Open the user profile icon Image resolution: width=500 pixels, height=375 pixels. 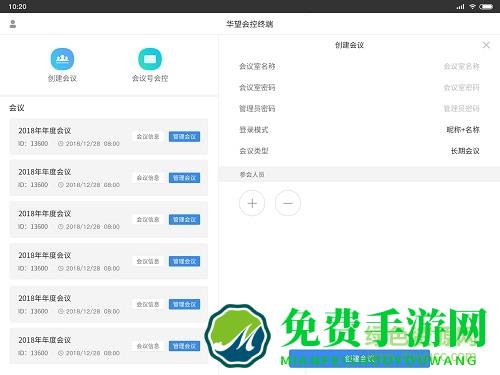13,24
